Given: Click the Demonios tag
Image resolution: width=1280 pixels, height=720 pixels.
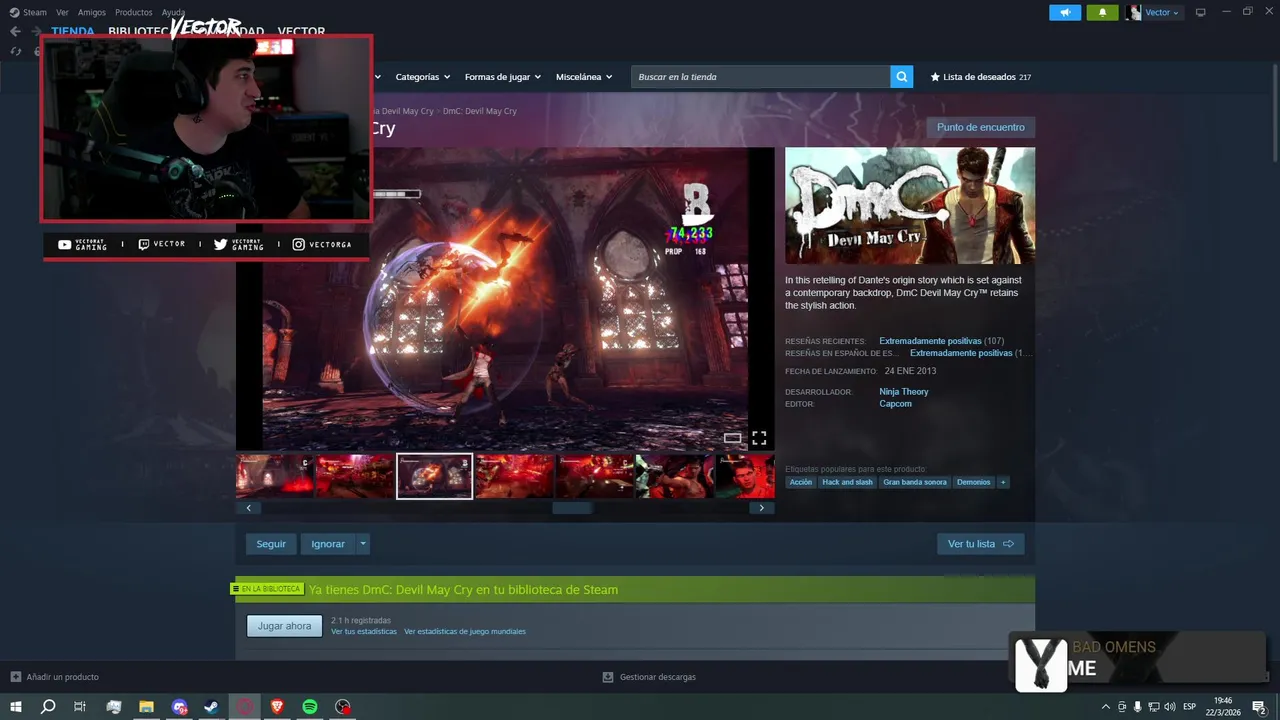Looking at the screenshot, I should [x=973, y=482].
